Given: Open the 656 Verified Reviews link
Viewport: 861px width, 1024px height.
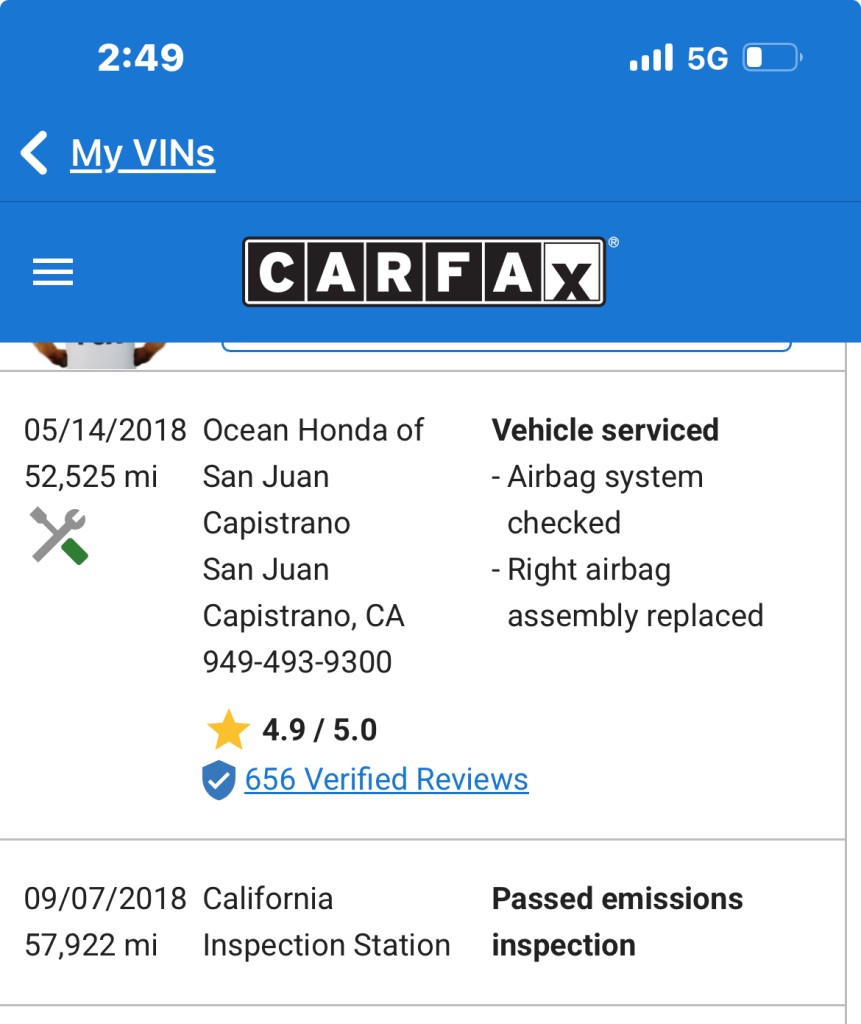Looking at the screenshot, I should (x=386, y=779).
